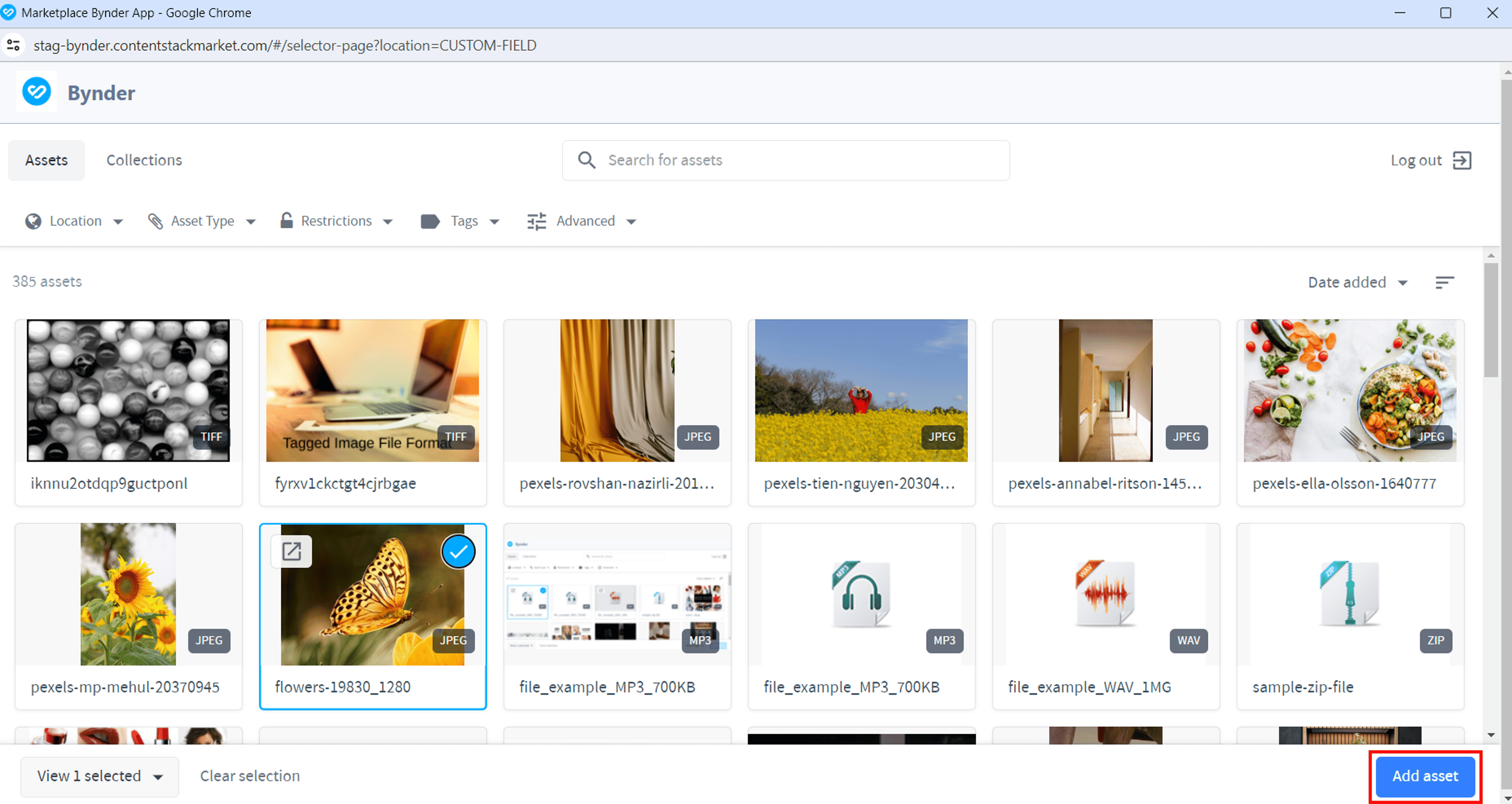Click the Tags label icon
The height and width of the screenshot is (804, 1512).
pos(430,221)
